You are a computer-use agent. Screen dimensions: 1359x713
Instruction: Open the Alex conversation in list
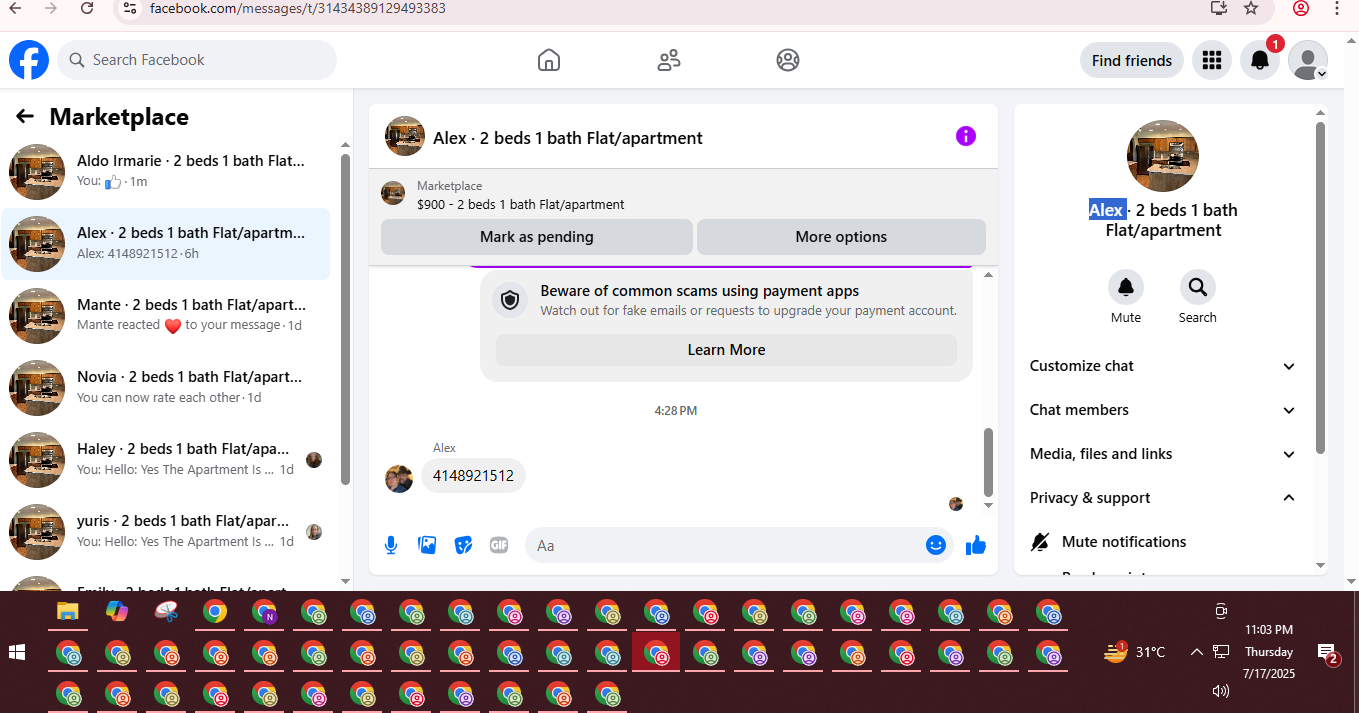pos(166,243)
